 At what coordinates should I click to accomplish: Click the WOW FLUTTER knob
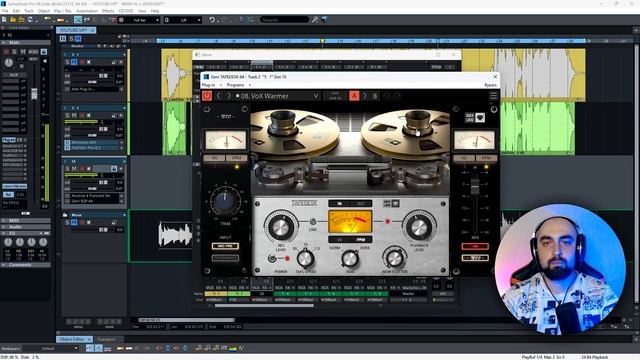click(394, 258)
